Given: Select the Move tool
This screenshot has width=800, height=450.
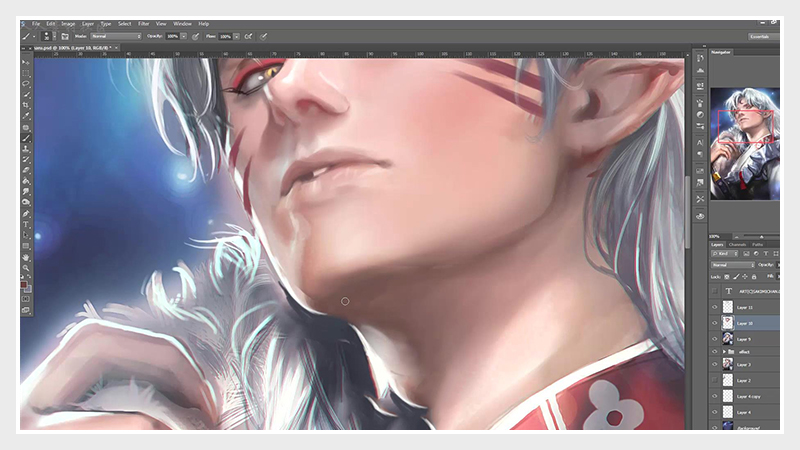Looking at the screenshot, I should pyautogui.click(x=26, y=62).
